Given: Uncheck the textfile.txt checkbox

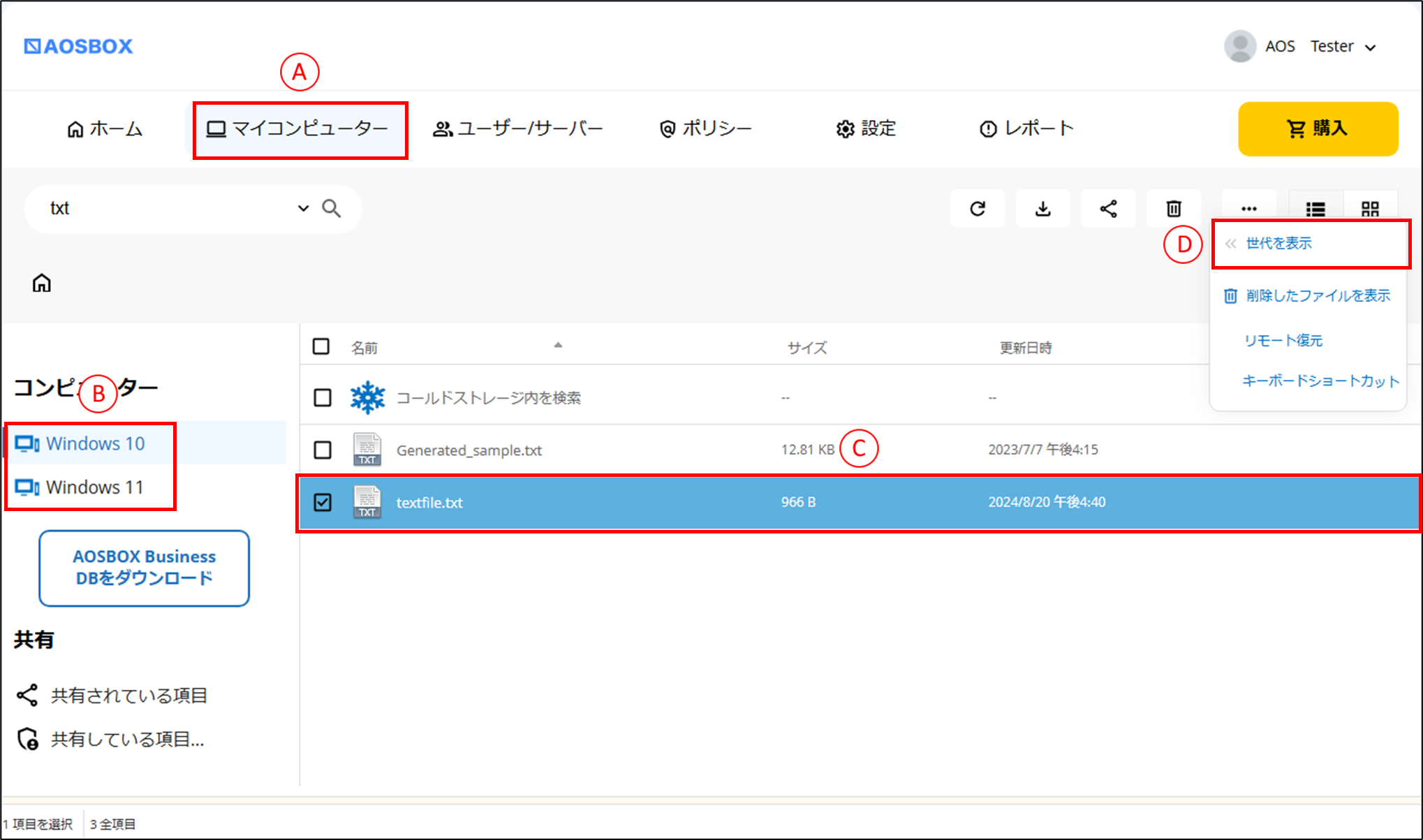Looking at the screenshot, I should click(x=323, y=502).
